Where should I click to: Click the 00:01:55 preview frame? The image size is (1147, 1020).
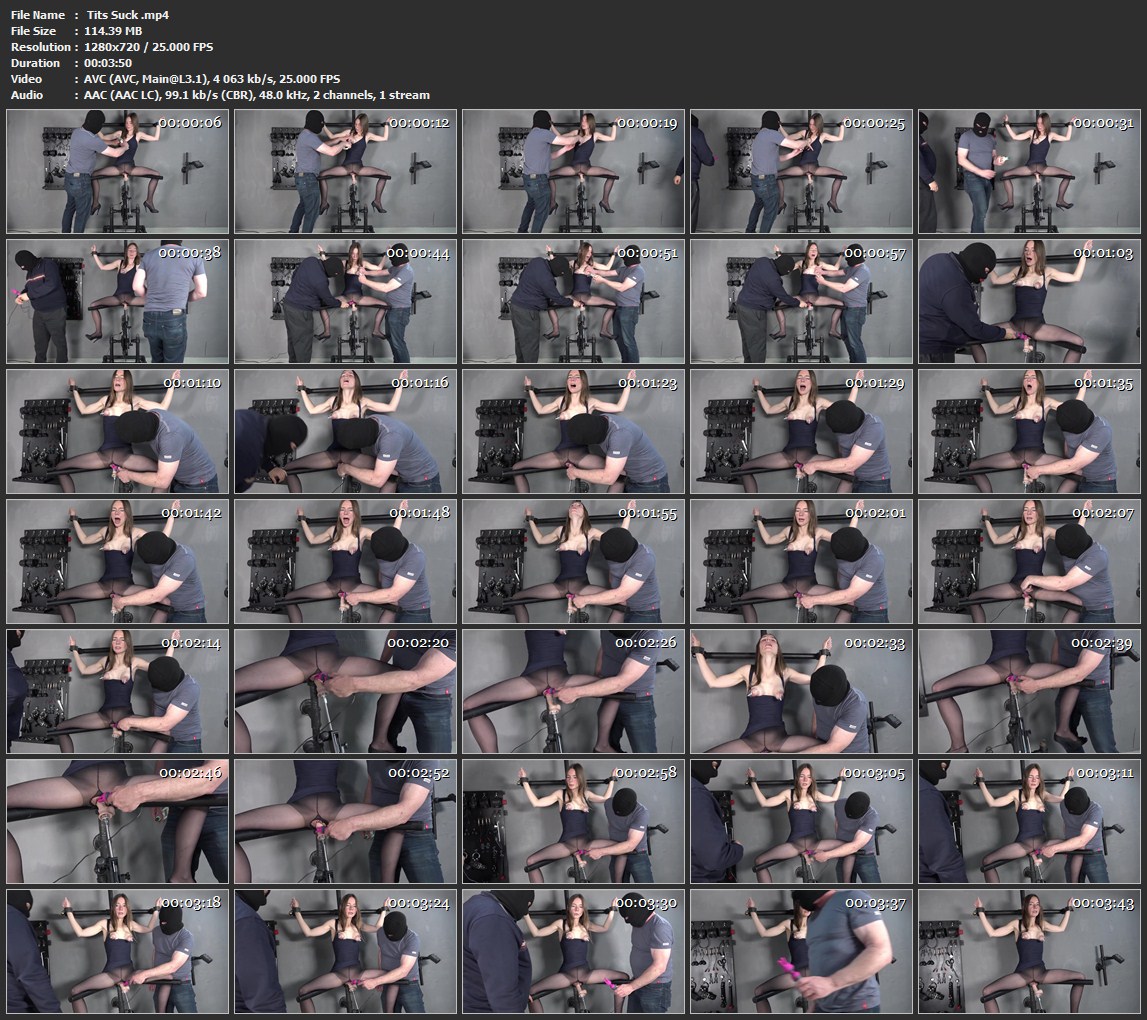tap(574, 561)
